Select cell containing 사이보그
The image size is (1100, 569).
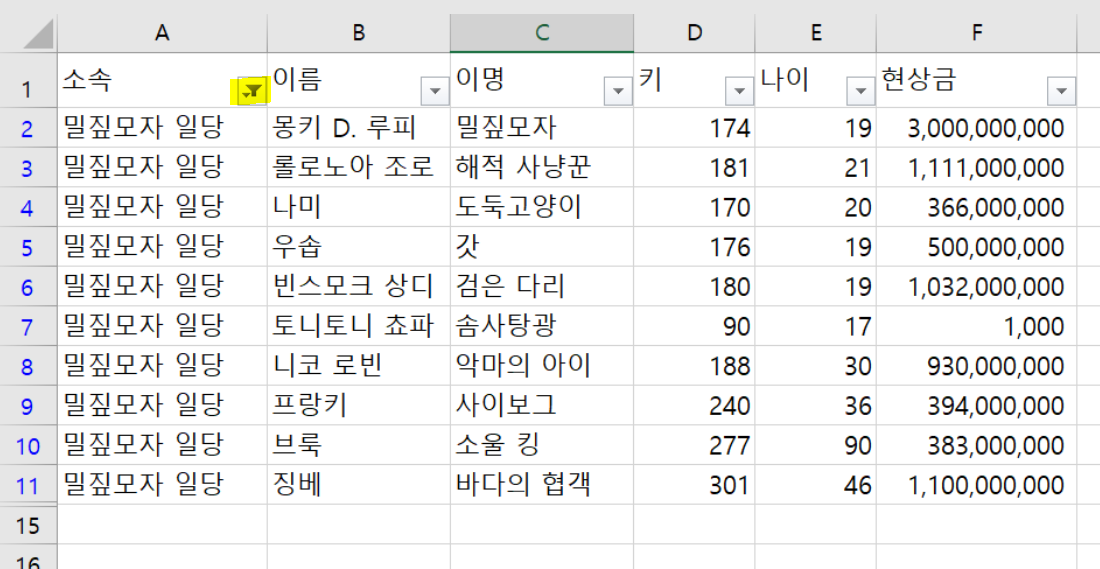click(x=542, y=406)
